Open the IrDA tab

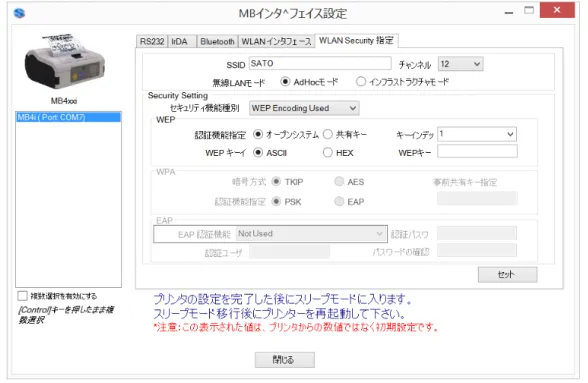(182, 41)
